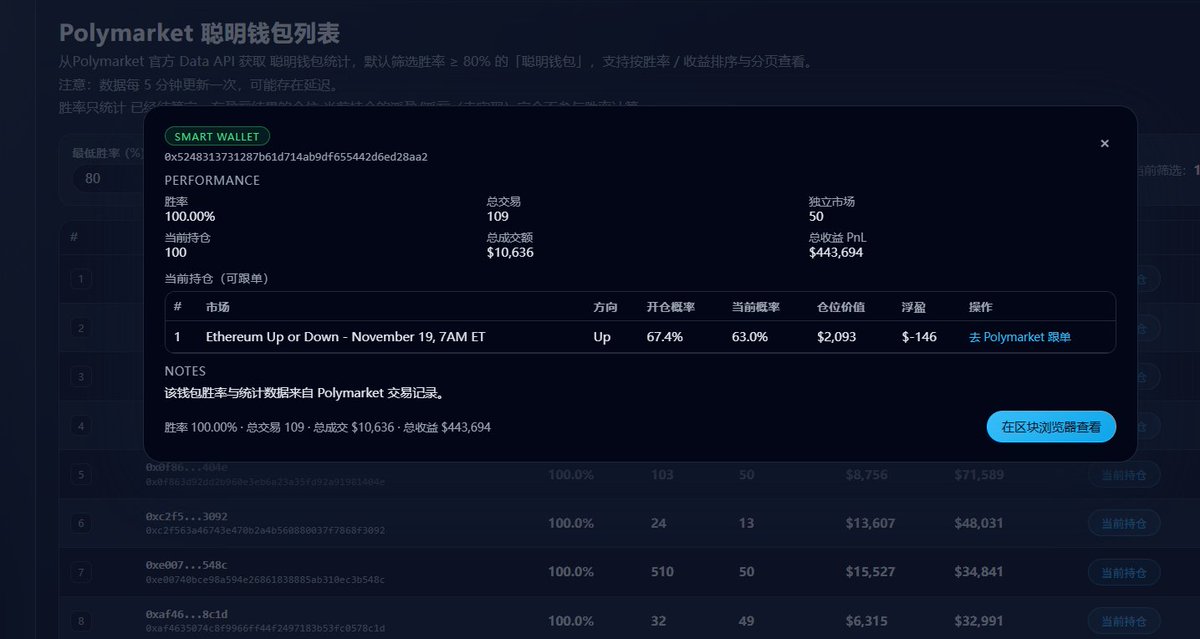Select wallet address 0x5248313731287b61d714 in popup
This screenshot has height=639, width=1200.
(x=296, y=157)
